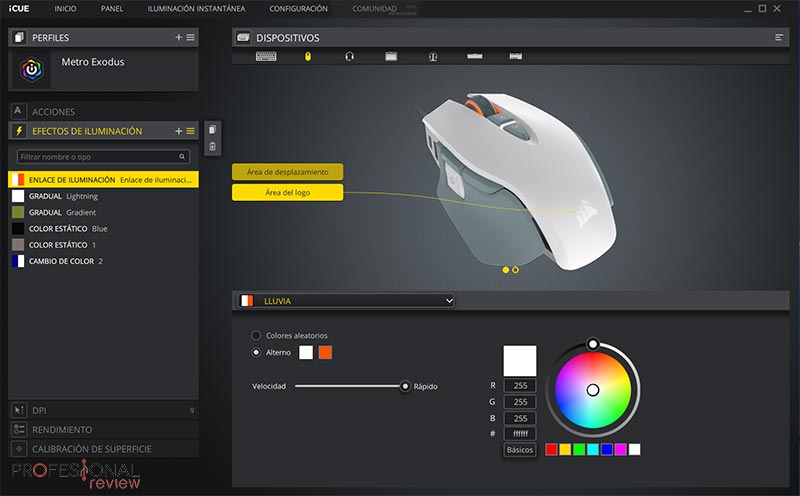Open the Perfiles list menu icon
Screen dimensions: 800x496
click(190, 37)
